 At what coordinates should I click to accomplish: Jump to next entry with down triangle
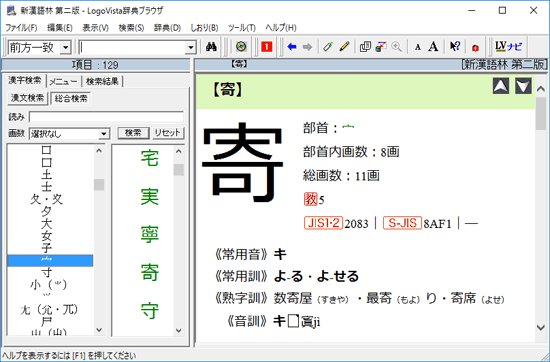coord(523,86)
